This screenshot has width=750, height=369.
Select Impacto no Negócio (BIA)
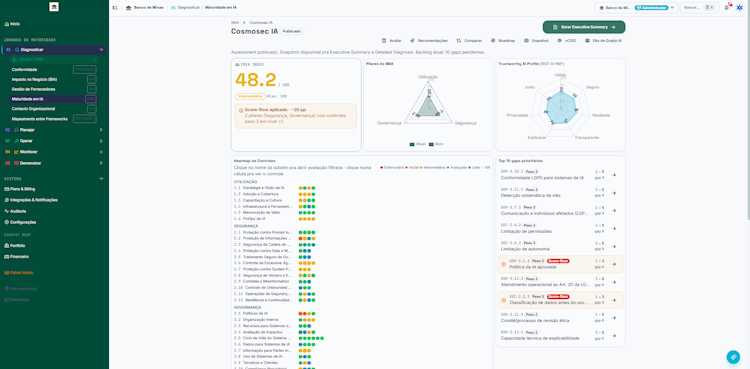tap(53, 79)
